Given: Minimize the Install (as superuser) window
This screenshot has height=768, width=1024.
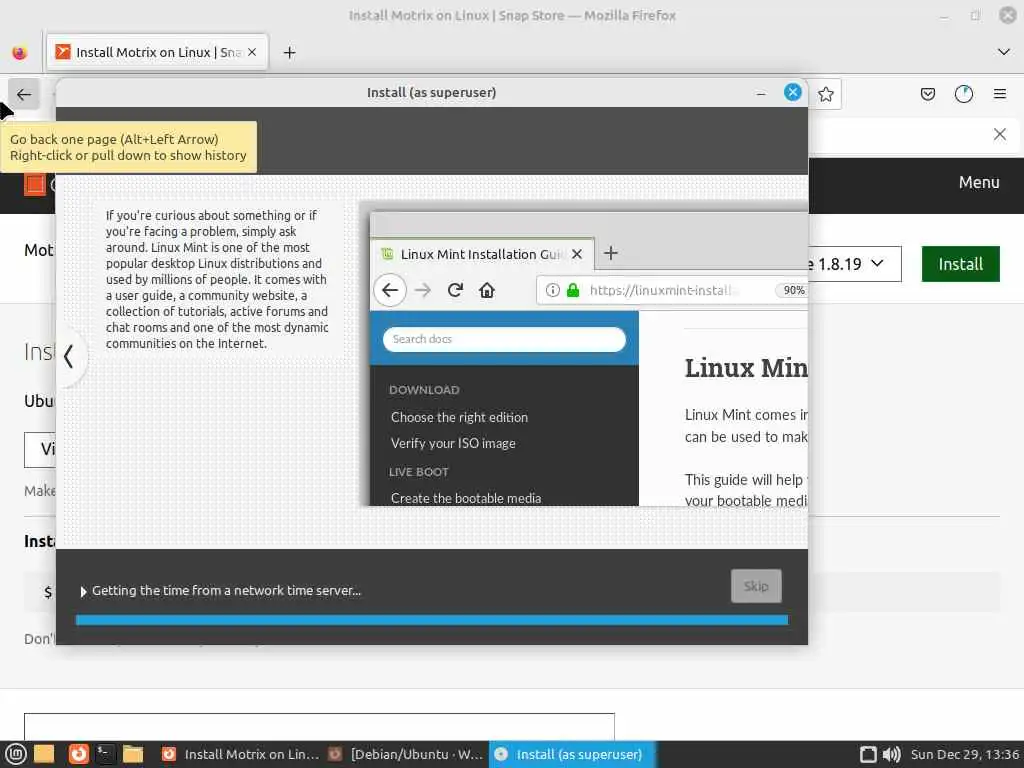Looking at the screenshot, I should click(761, 93).
